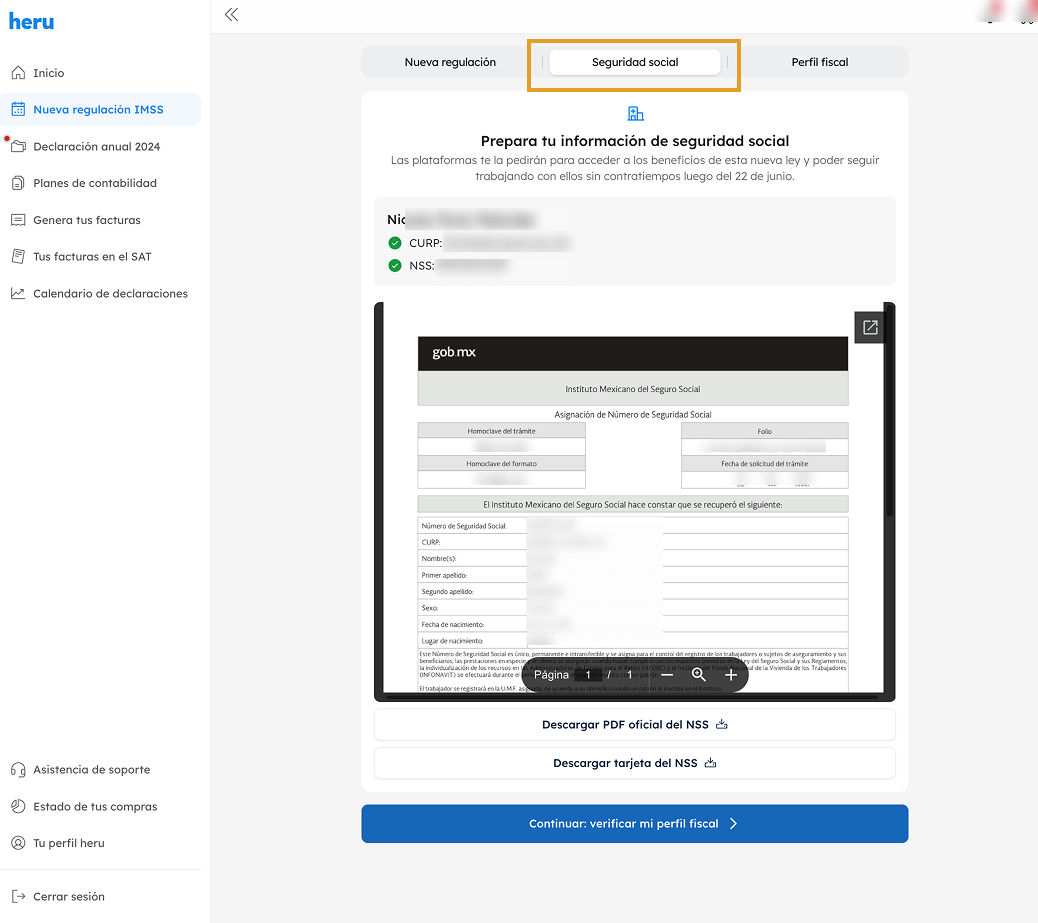Click the Genera tus facturas icon

point(19,220)
